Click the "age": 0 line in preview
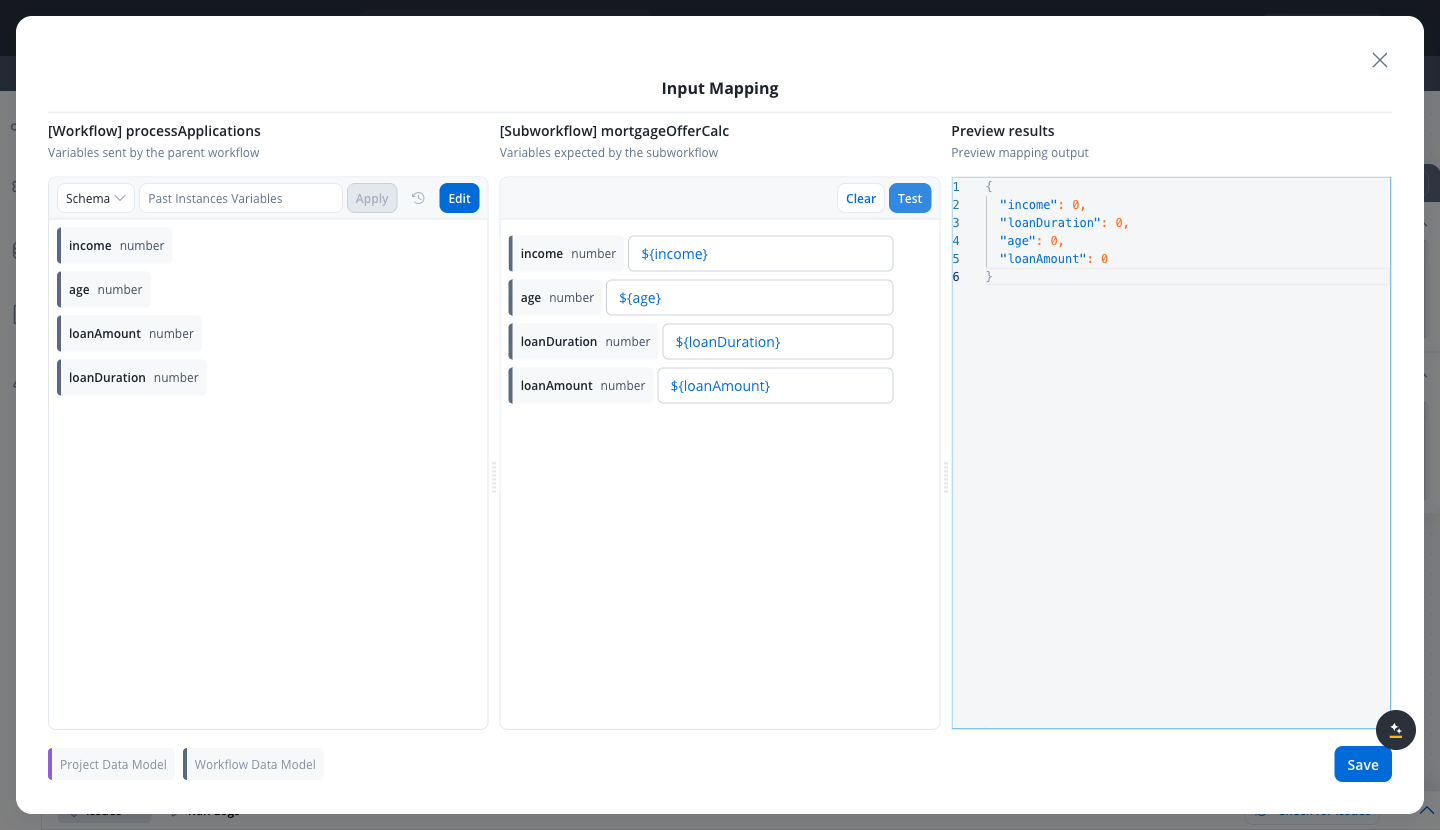Viewport: 1440px width, 830px height. point(1032,241)
